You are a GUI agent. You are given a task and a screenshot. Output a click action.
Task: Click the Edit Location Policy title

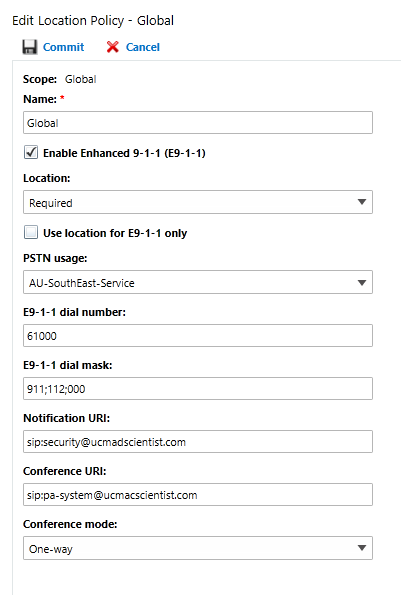(x=93, y=20)
